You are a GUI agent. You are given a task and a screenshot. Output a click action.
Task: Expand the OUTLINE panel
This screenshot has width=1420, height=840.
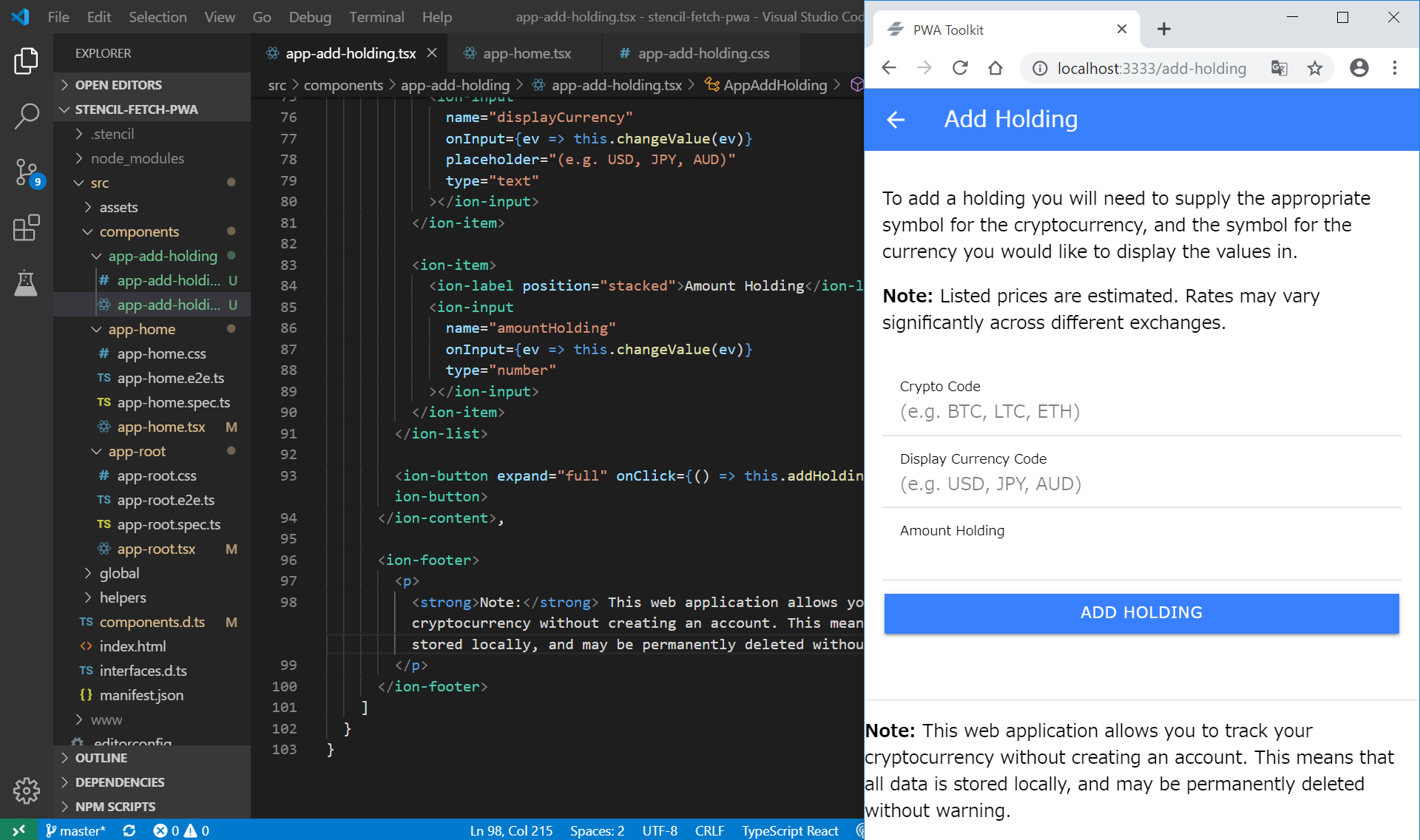(152, 758)
